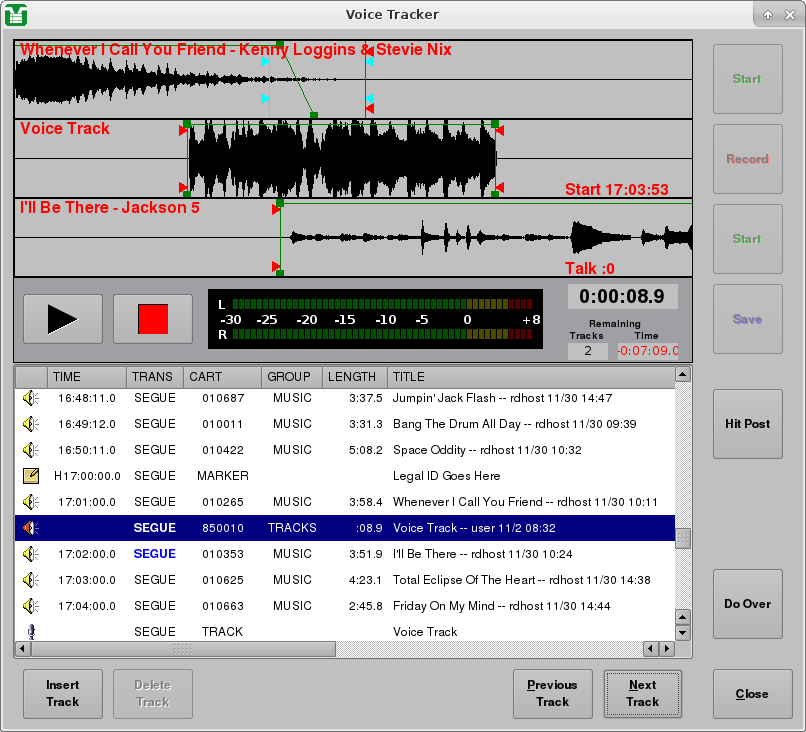Viewport: 806px width, 732px height.
Task: Click the speaker icon beside Friday On My Mind
Action: (30, 605)
